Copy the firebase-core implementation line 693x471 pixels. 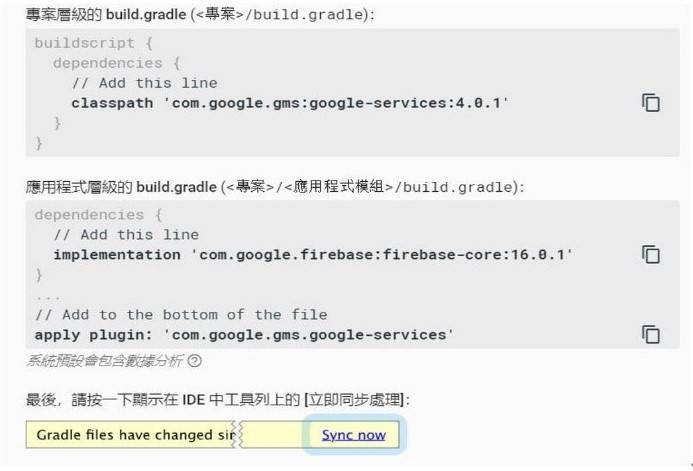650,254
